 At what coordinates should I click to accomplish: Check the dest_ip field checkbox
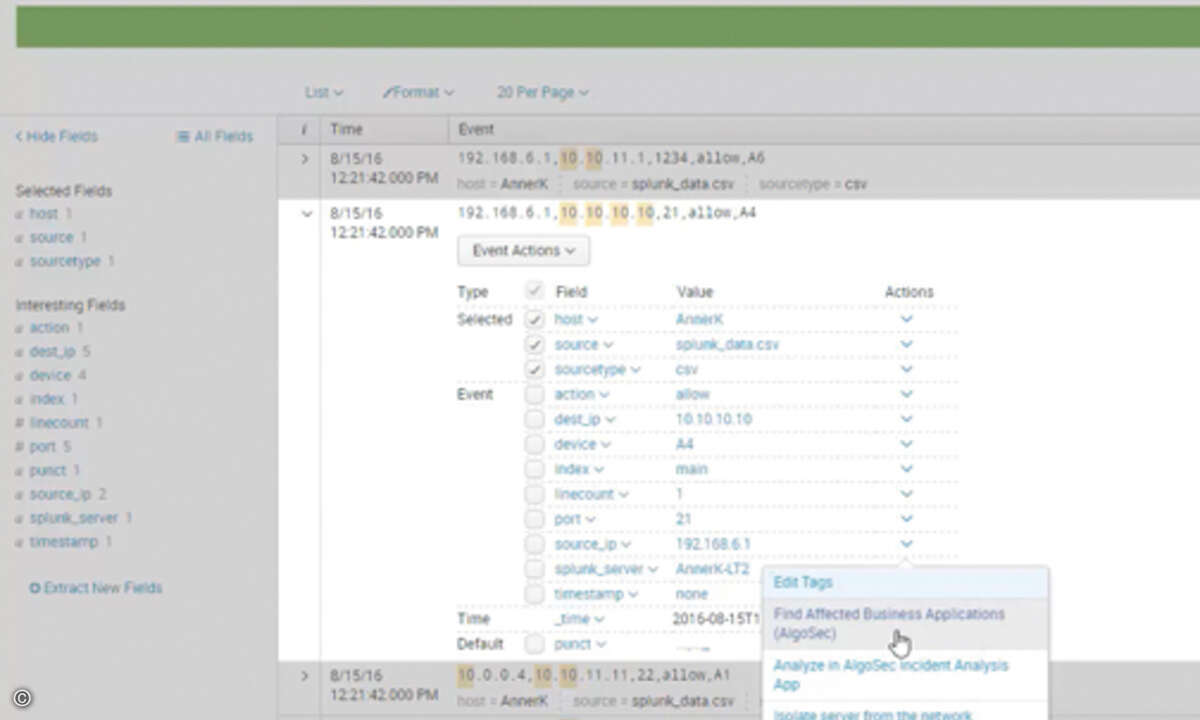click(x=535, y=420)
